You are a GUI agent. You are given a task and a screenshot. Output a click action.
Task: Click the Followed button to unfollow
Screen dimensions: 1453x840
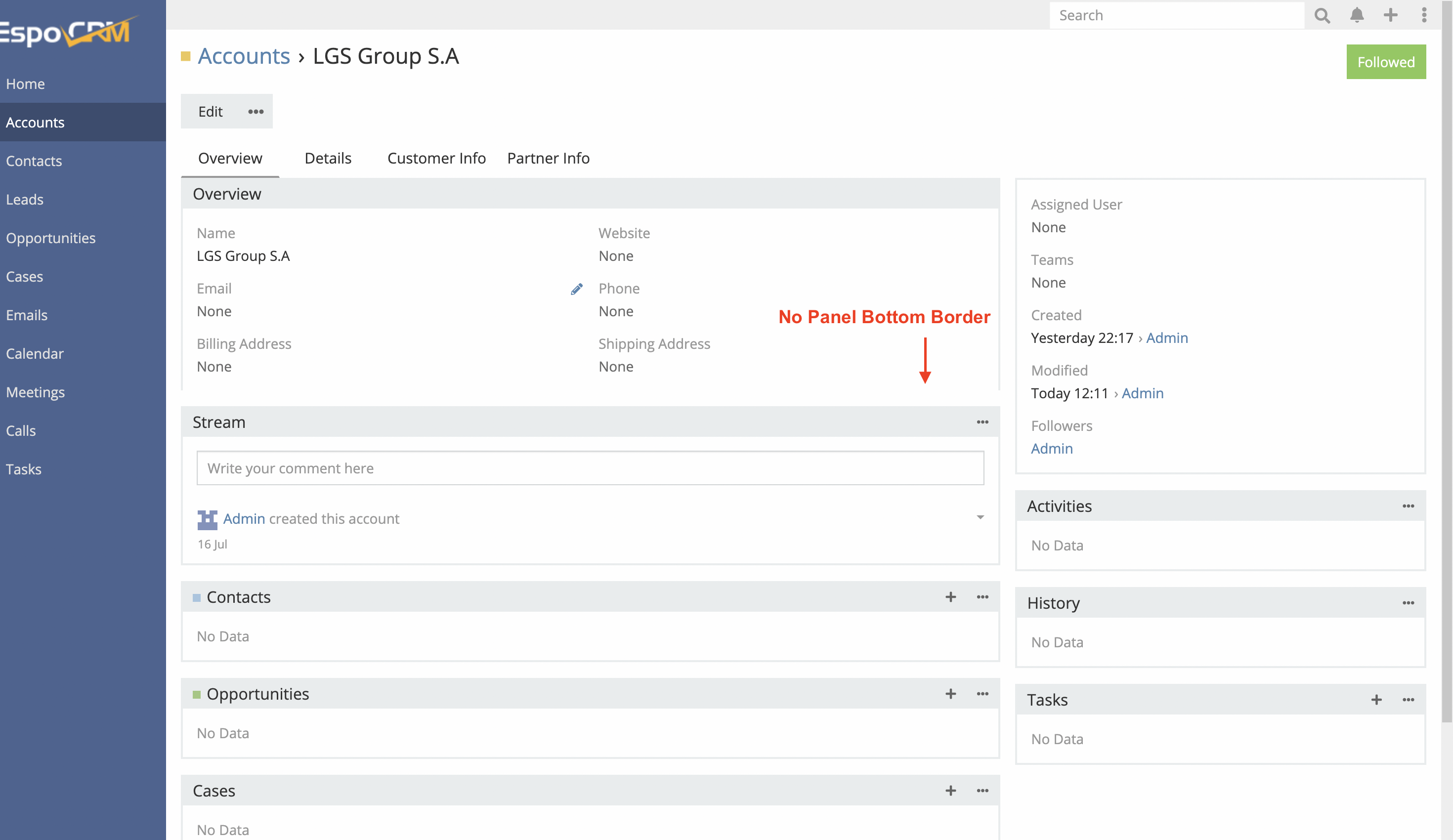click(x=1386, y=62)
